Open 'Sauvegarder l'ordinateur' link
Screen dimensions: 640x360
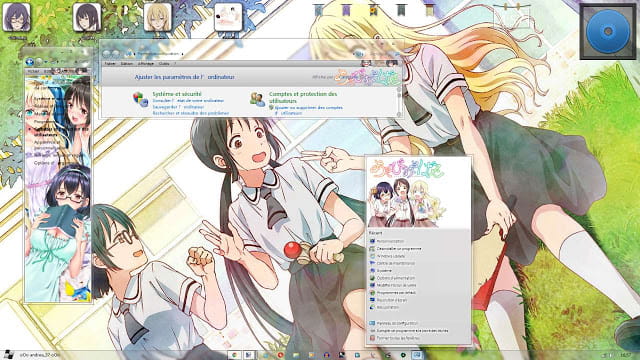178,107
